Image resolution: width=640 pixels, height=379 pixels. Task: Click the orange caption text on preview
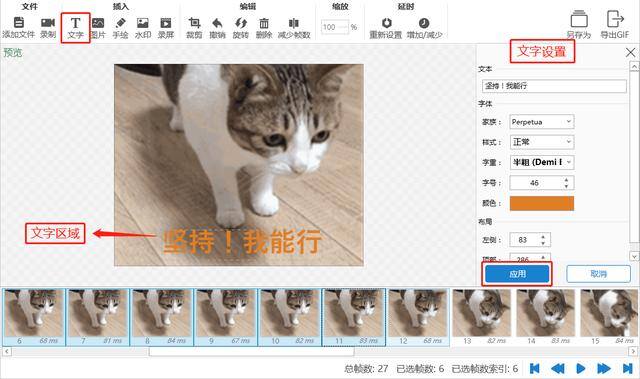[x=242, y=242]
